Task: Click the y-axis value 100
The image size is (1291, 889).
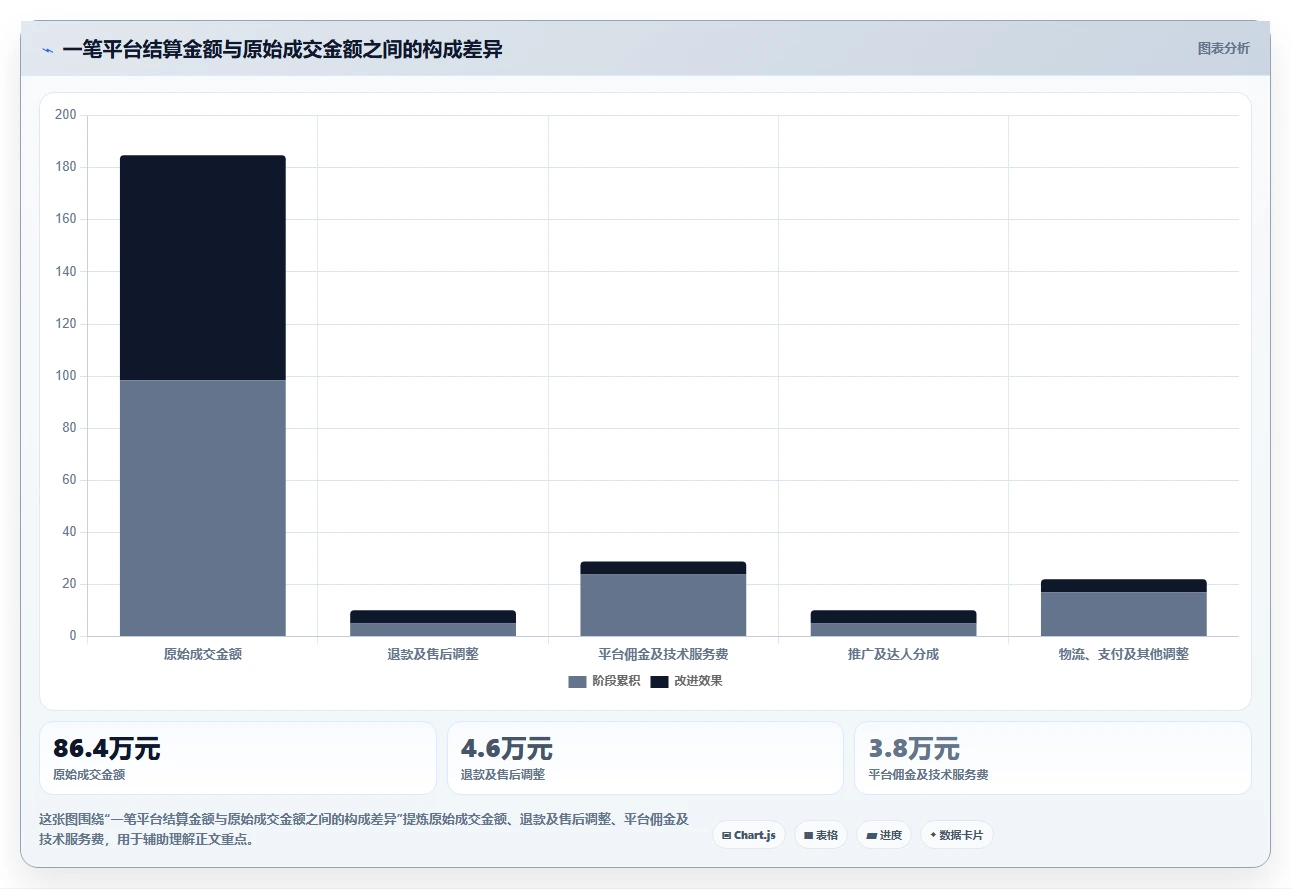Action: (66, 376)
